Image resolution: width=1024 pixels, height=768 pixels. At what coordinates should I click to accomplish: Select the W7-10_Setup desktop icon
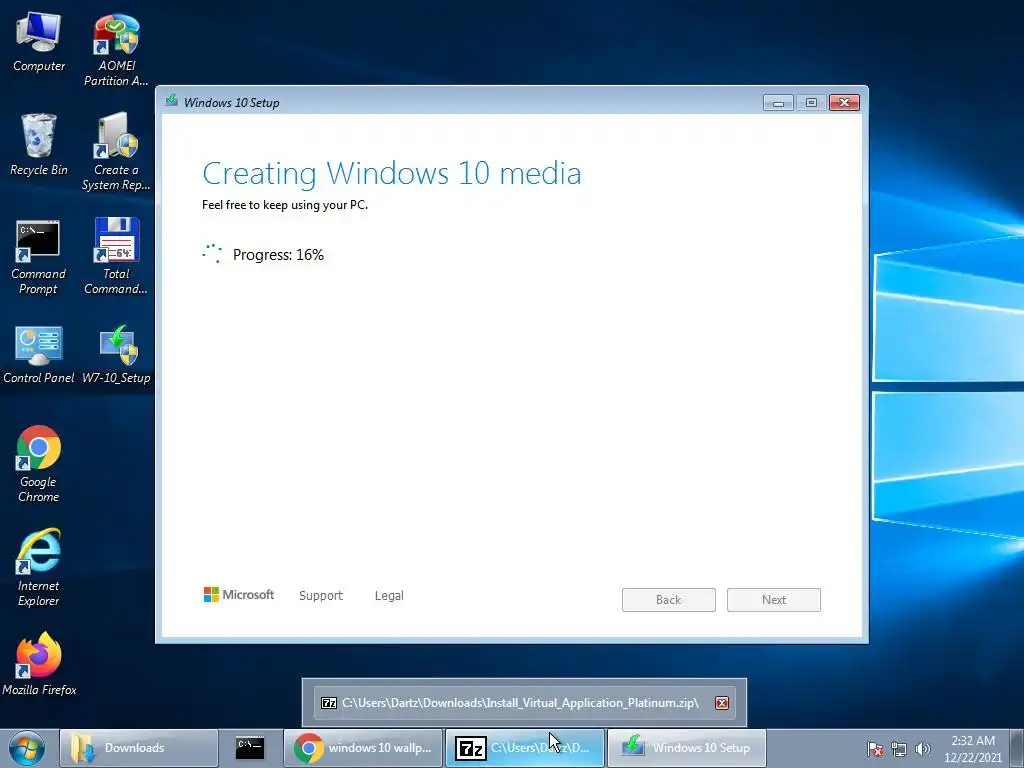116,355
